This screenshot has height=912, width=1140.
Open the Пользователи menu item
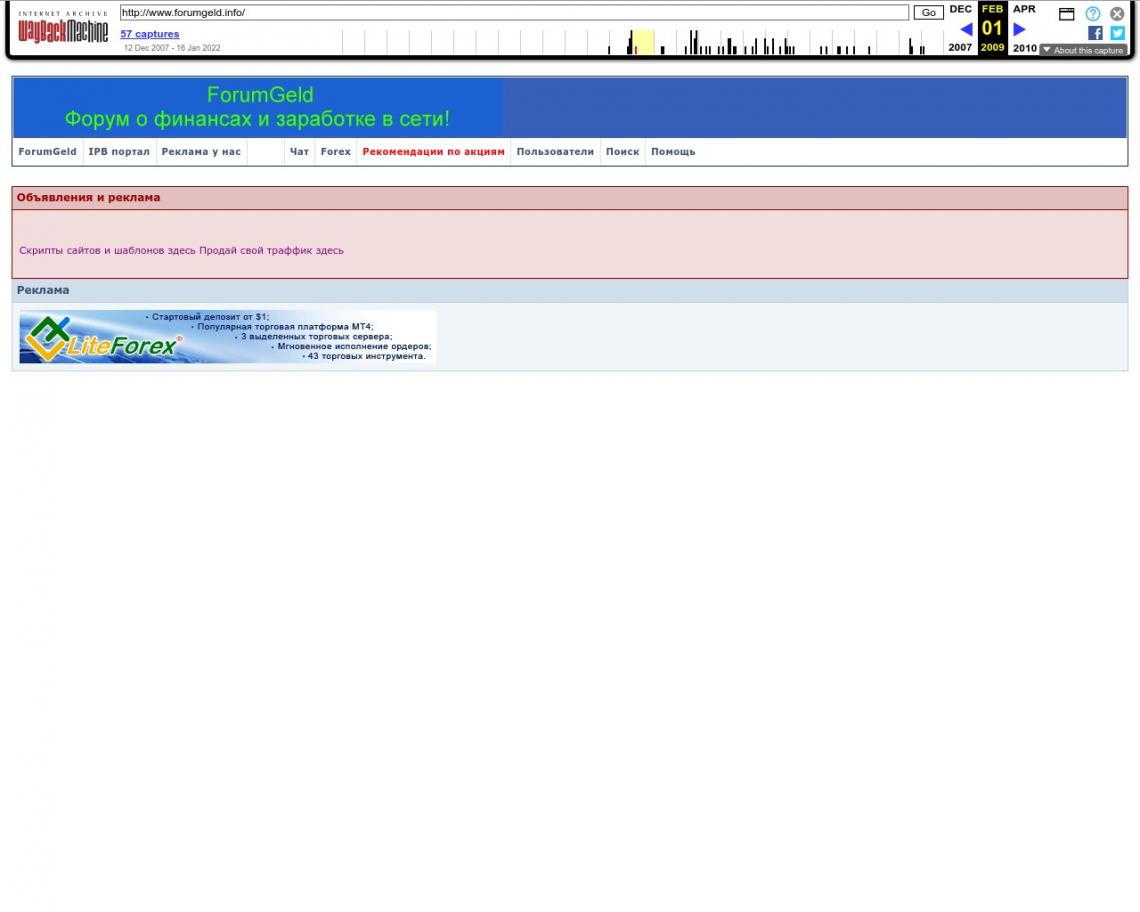coord(555,152)
